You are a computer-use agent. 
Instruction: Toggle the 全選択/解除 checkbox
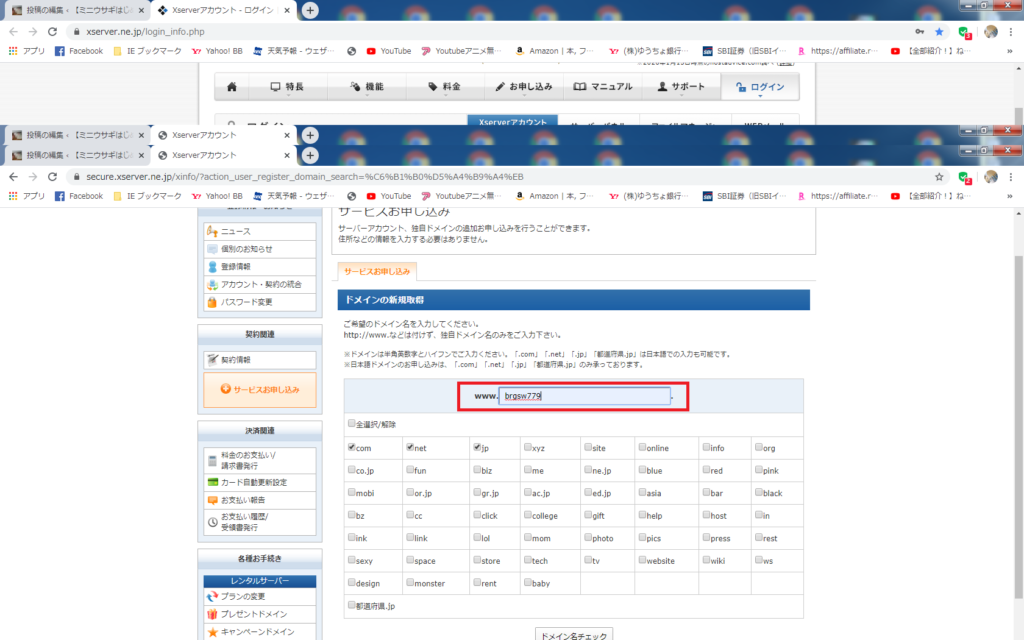(352, 424)
